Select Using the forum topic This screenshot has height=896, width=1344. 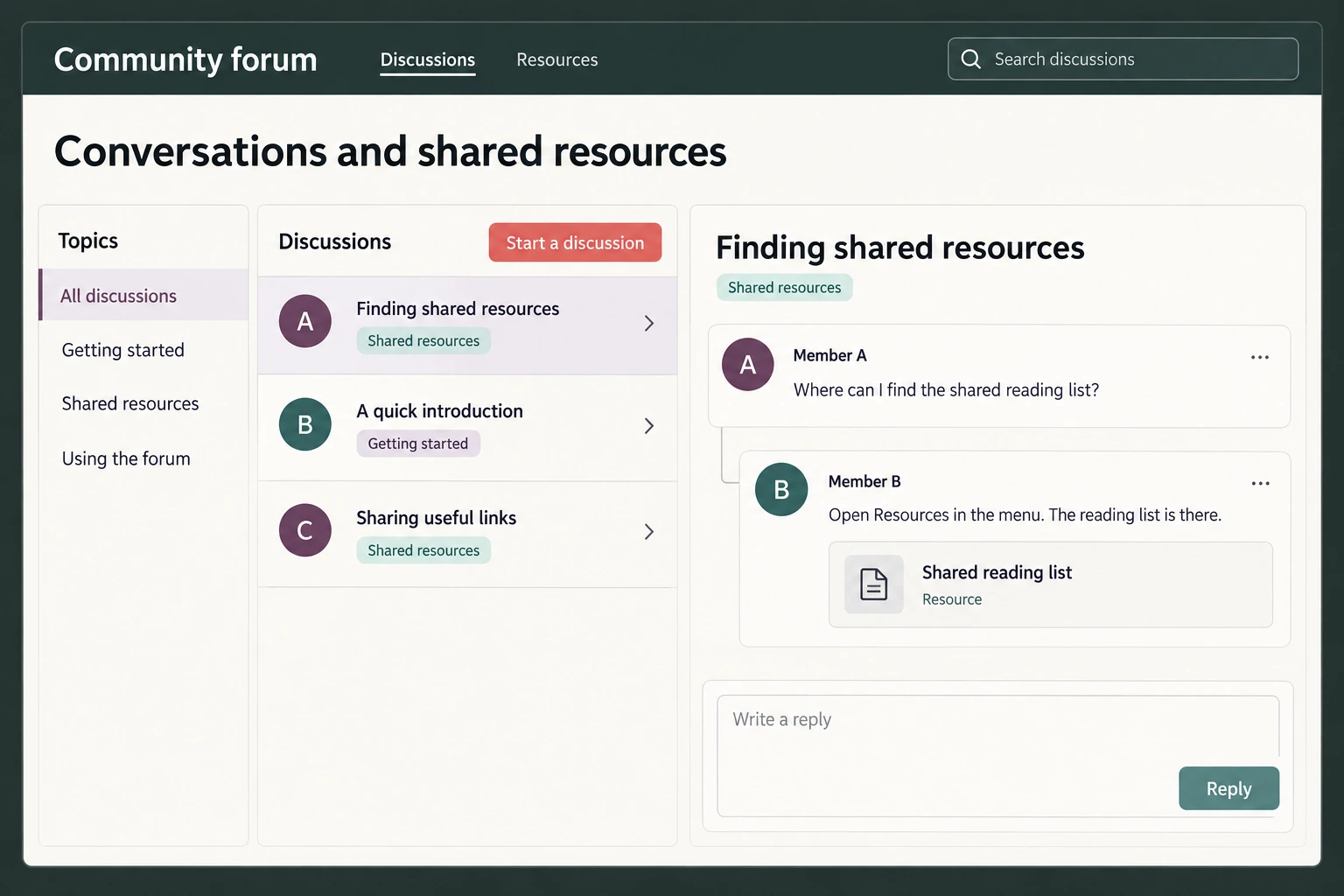(126, 458)
